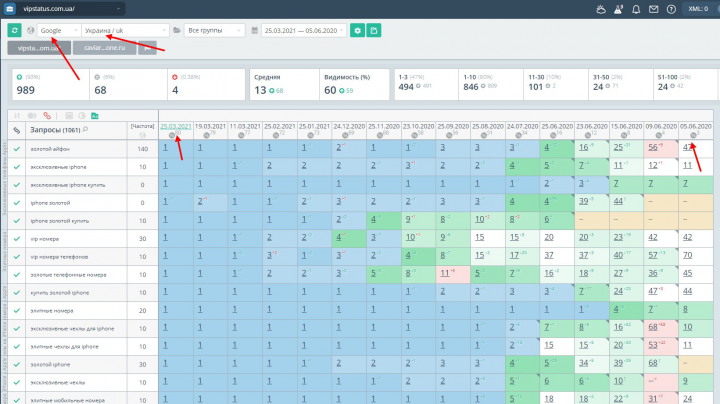Screen dimensions: 720x404
Task: Toggle checkmark for элитные номера row
Action: click(x=17, y=310)
